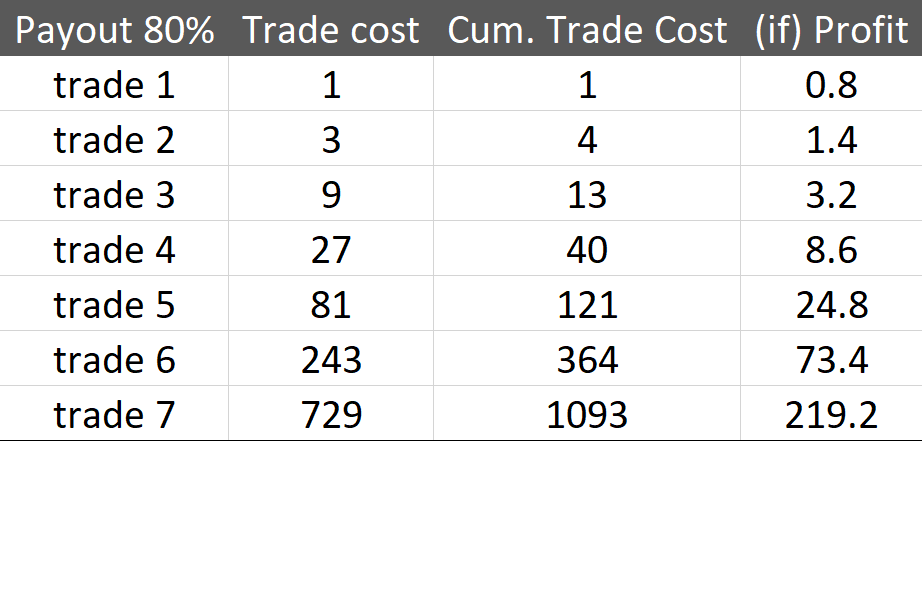Select the cell with trade cost 243
922x602 pixels.
tap(331, 359)
